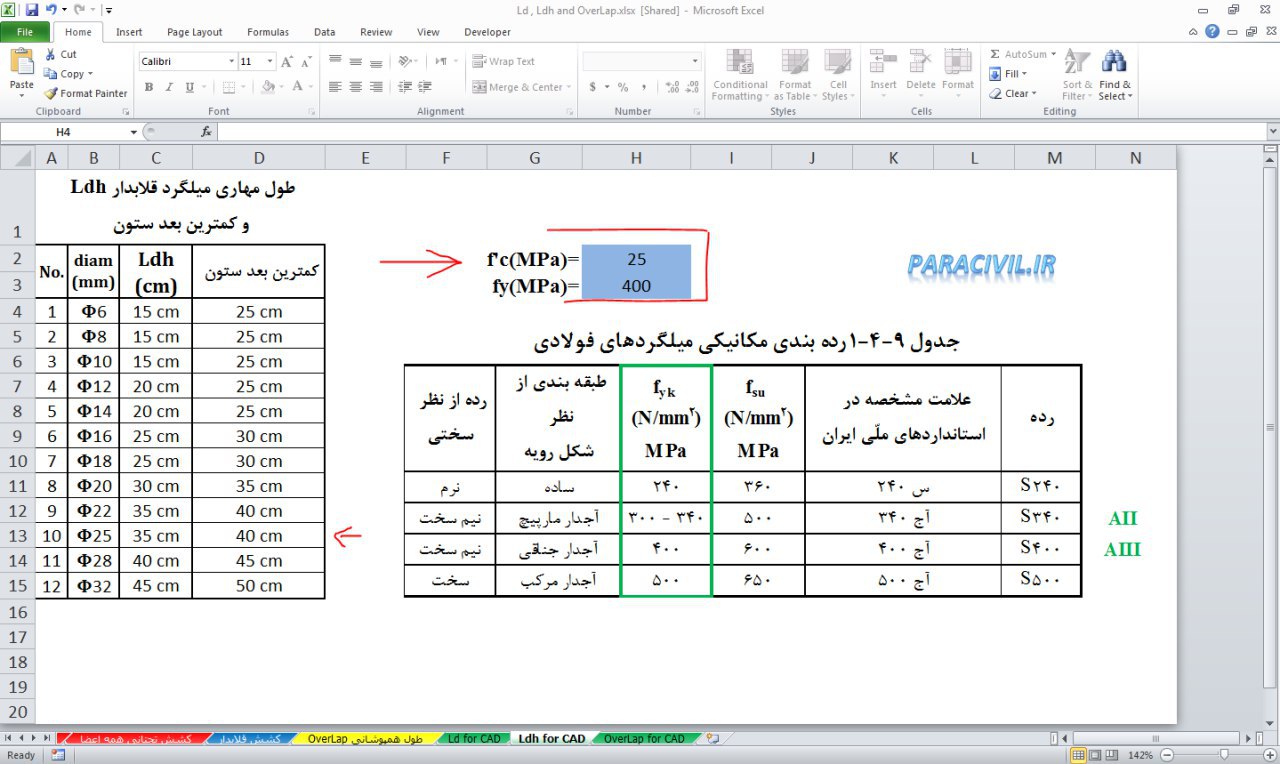The height and width of the screenshot is (764, 1280).
Task: Open Cell Styles gallery
Action: pos(837,75)
